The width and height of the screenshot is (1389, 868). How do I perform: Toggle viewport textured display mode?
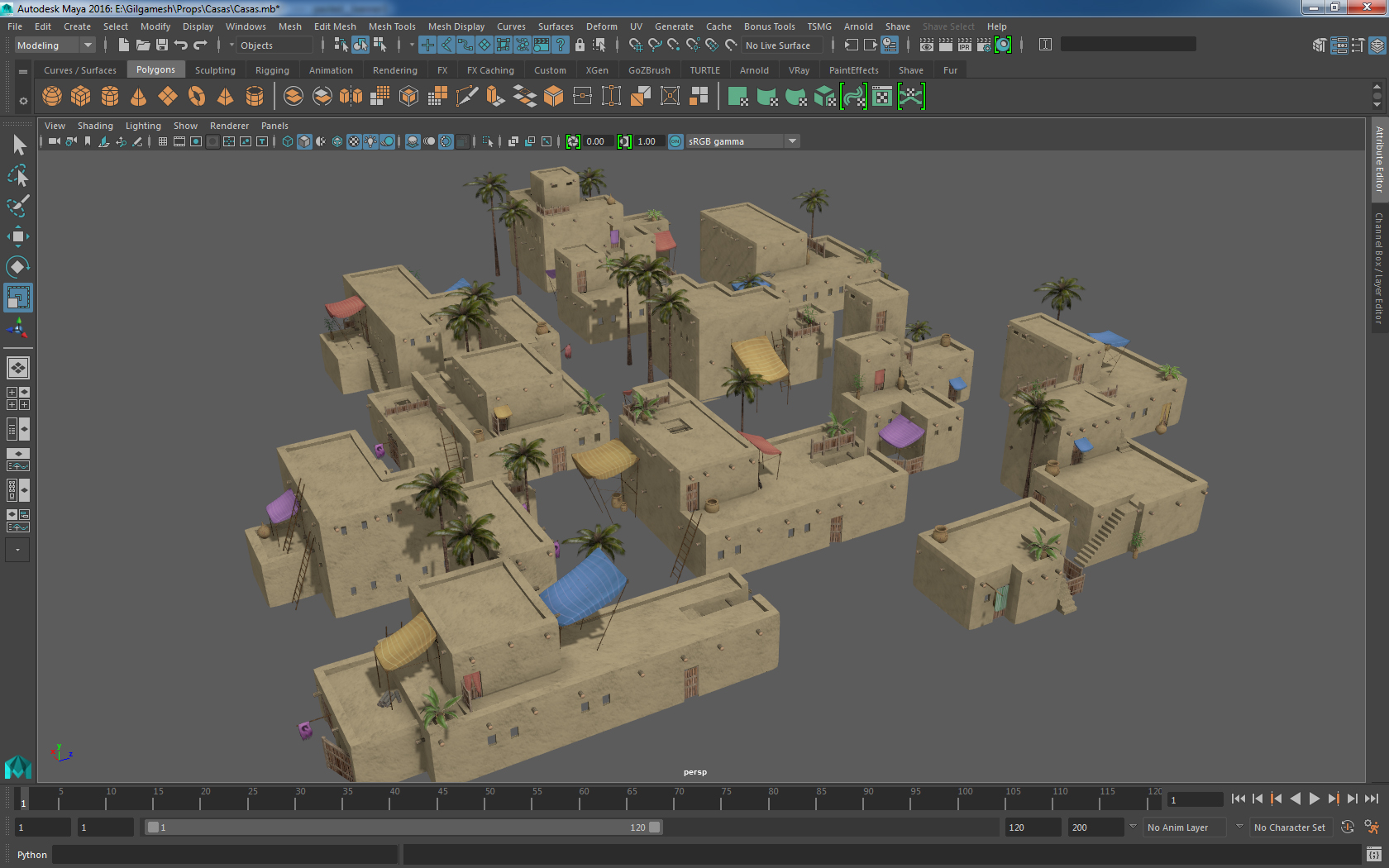coord(354,141)
